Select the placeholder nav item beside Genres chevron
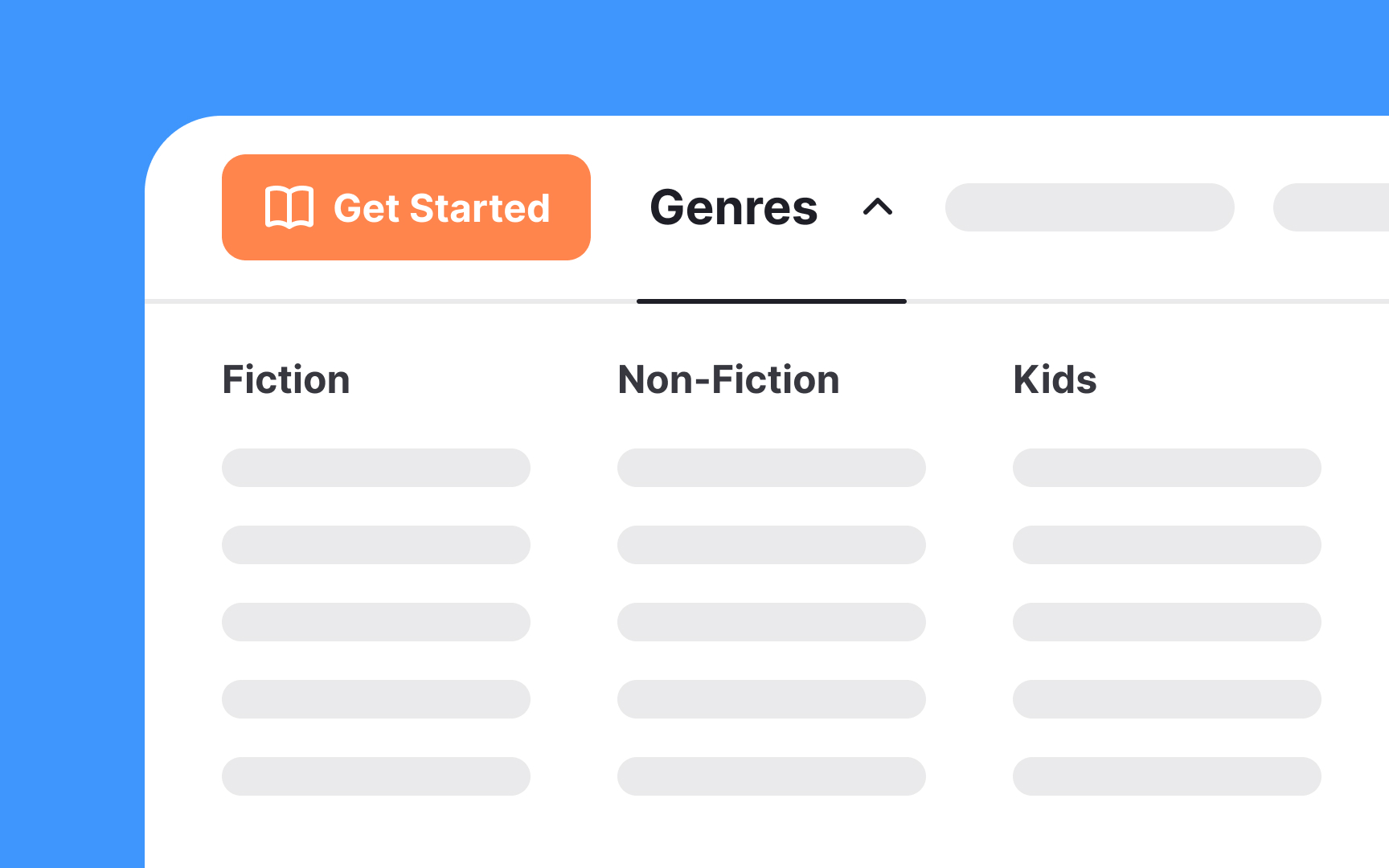 click(x=1089, y=207)
